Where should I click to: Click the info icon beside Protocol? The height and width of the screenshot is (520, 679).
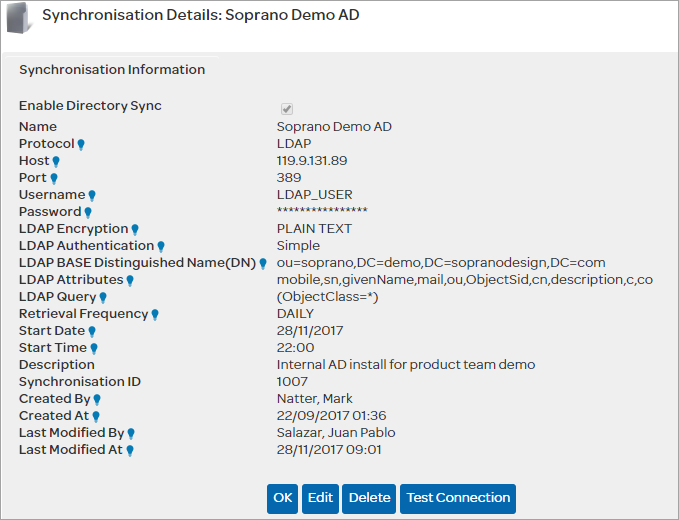click(x=81, y=144)
